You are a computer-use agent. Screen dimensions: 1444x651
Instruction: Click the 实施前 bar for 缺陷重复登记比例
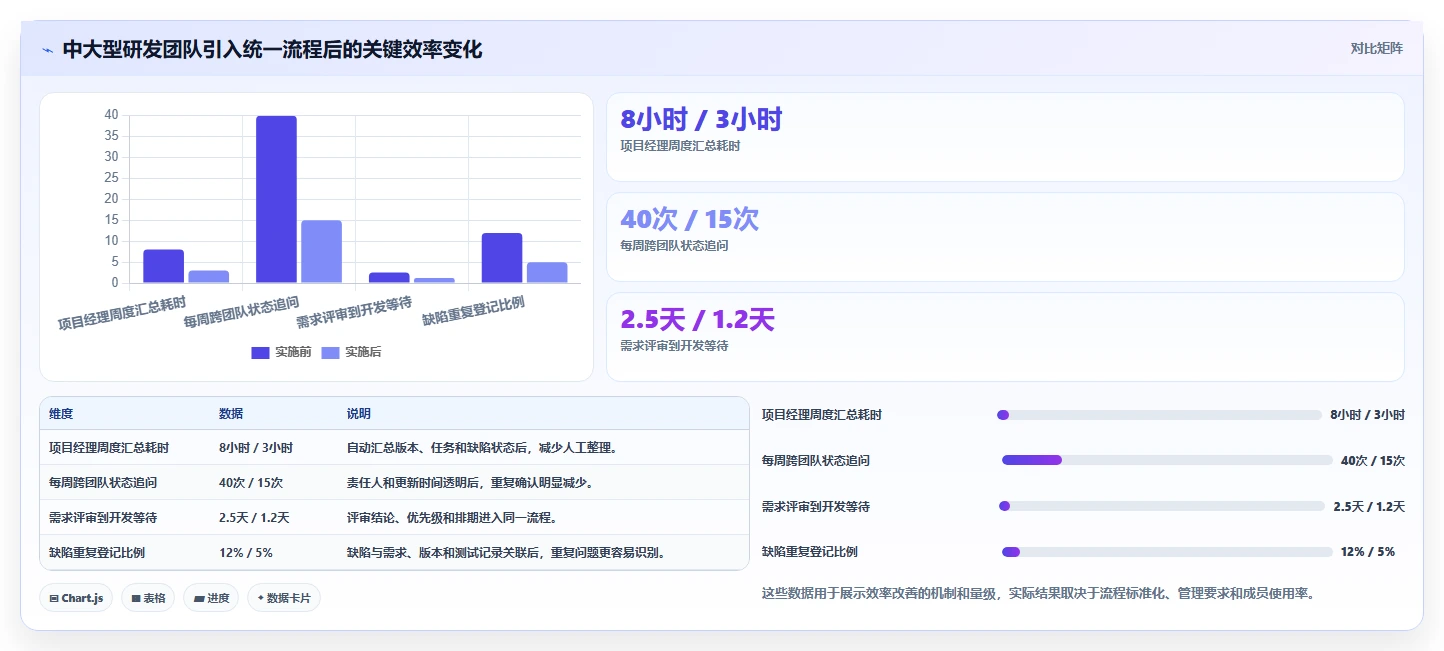click(x=502, y=258)
